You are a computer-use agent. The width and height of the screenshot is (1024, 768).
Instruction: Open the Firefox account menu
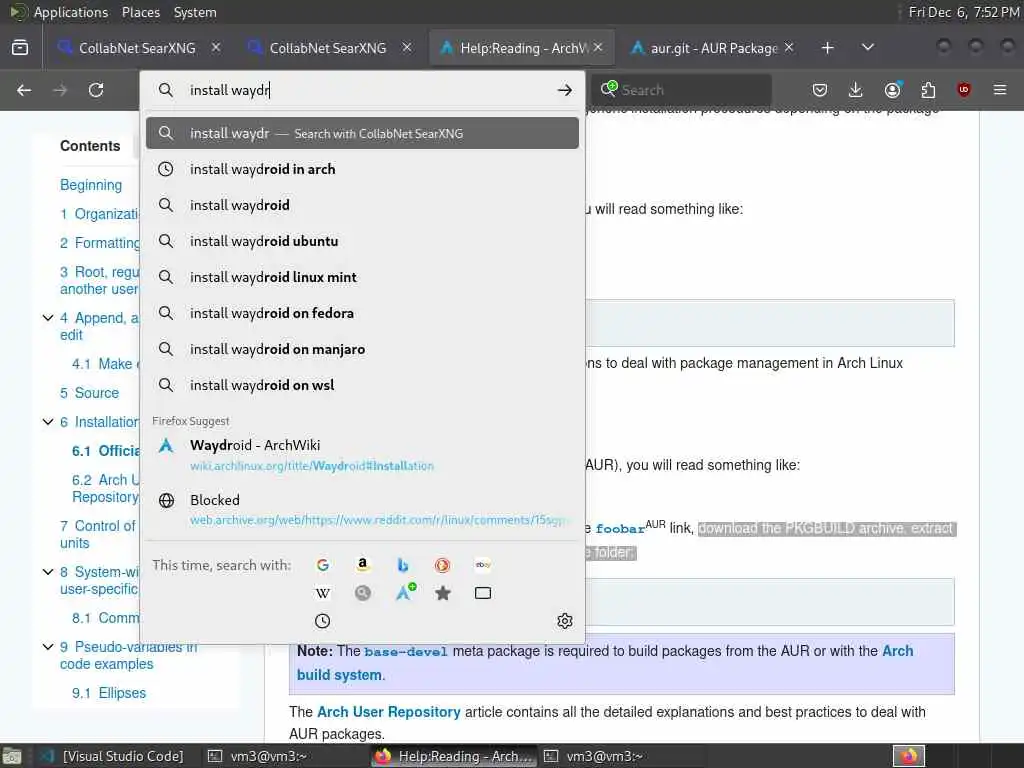pos(893,90)
